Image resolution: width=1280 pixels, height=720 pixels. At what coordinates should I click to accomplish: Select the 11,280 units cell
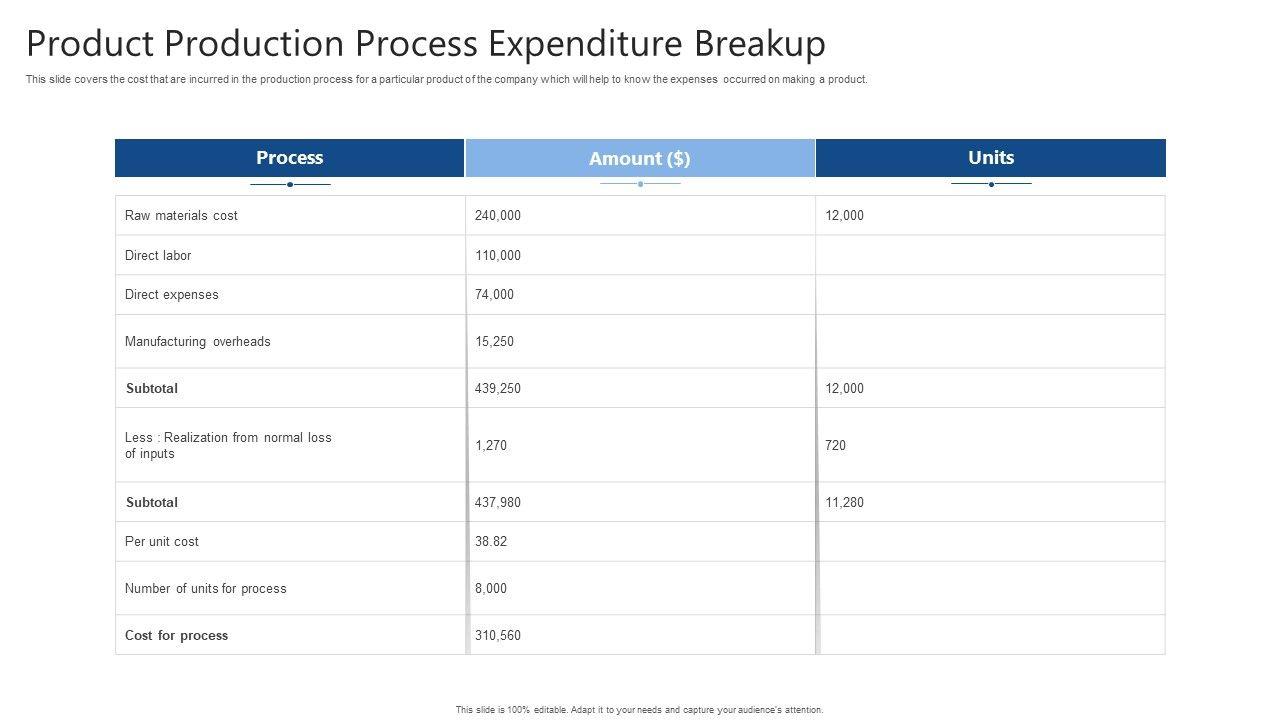click(x=844, y=503)
